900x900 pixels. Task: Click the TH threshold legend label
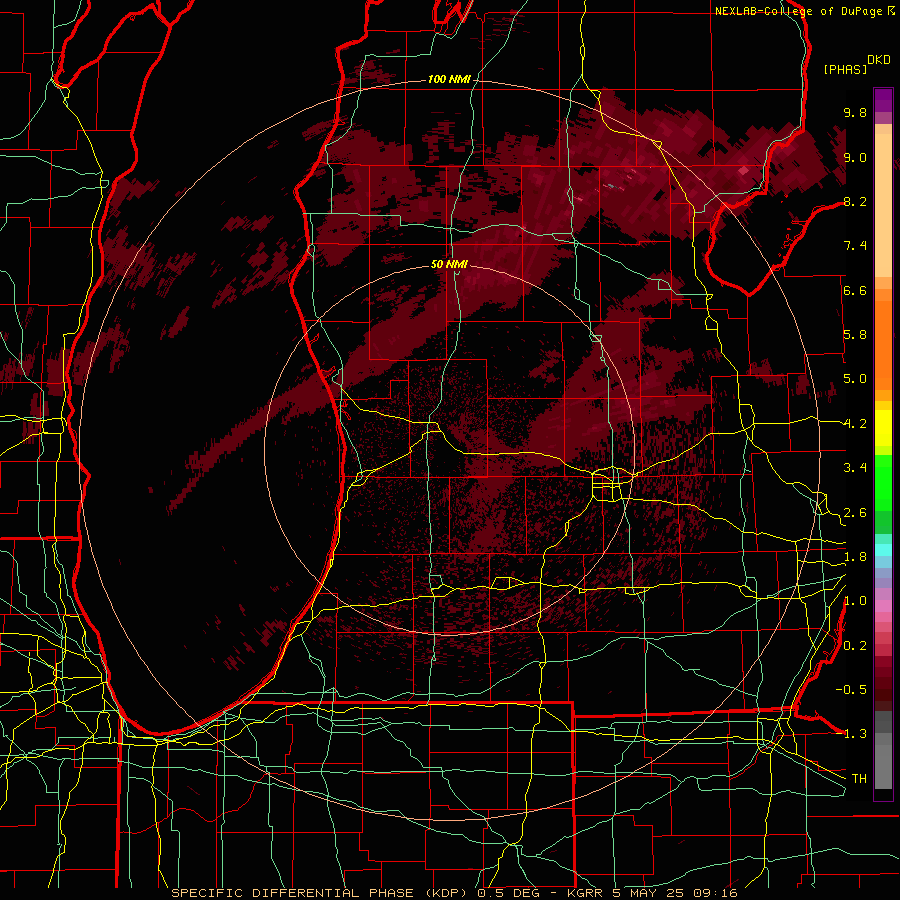[x=859, y=779]
